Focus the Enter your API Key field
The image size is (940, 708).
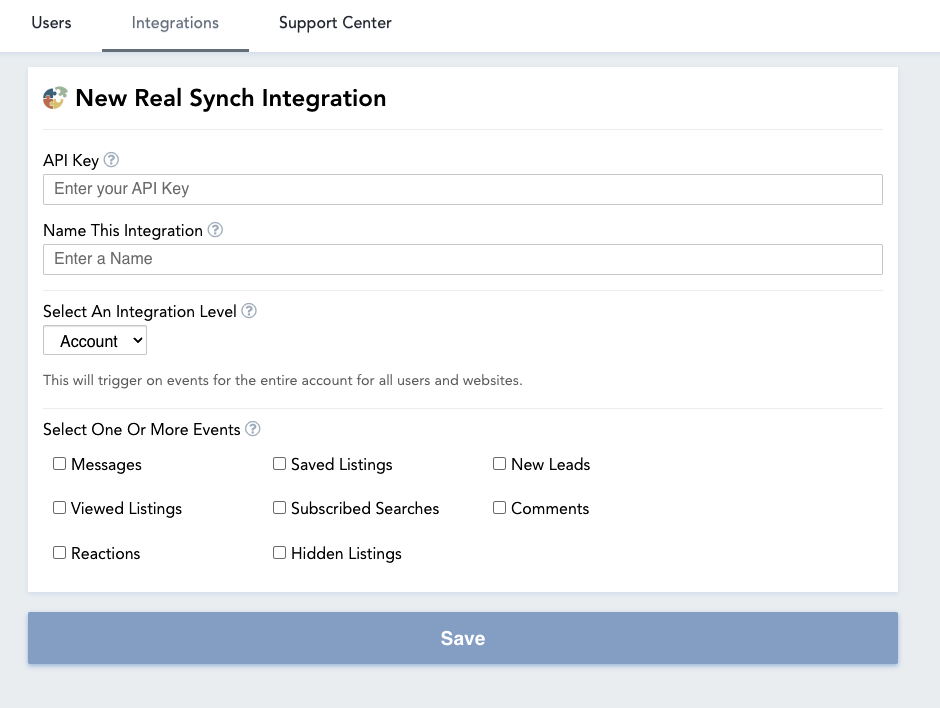[x=463, y=189]
